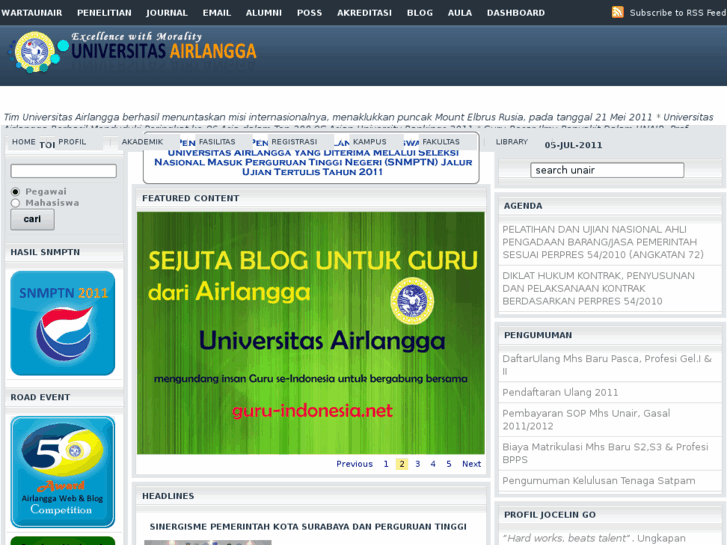The image size is (727, 545).
Task: Click the PENGUMUMAN panel heading
Action: pyautogui.click(x=538, y=335)
